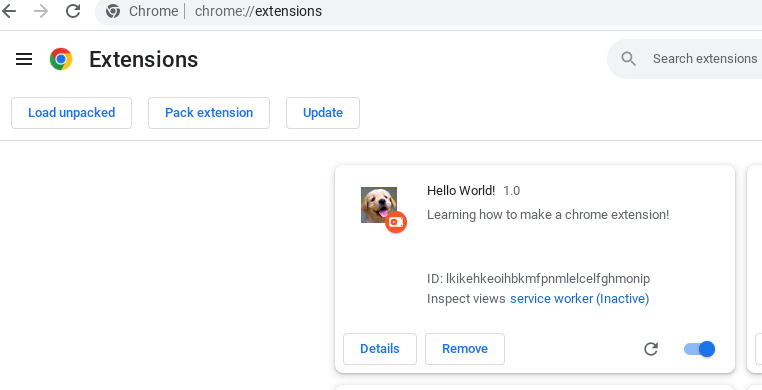The image size is (762, 390).
Task: Reload the Hello World extension
Action: pyautogui.click(x=651, y=349)
